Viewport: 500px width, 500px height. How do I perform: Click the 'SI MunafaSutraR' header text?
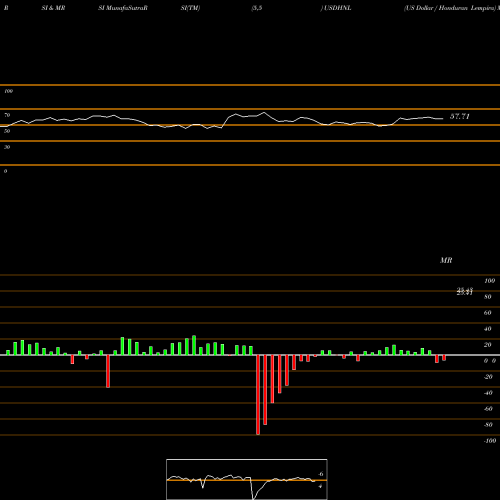pos(123,8)
